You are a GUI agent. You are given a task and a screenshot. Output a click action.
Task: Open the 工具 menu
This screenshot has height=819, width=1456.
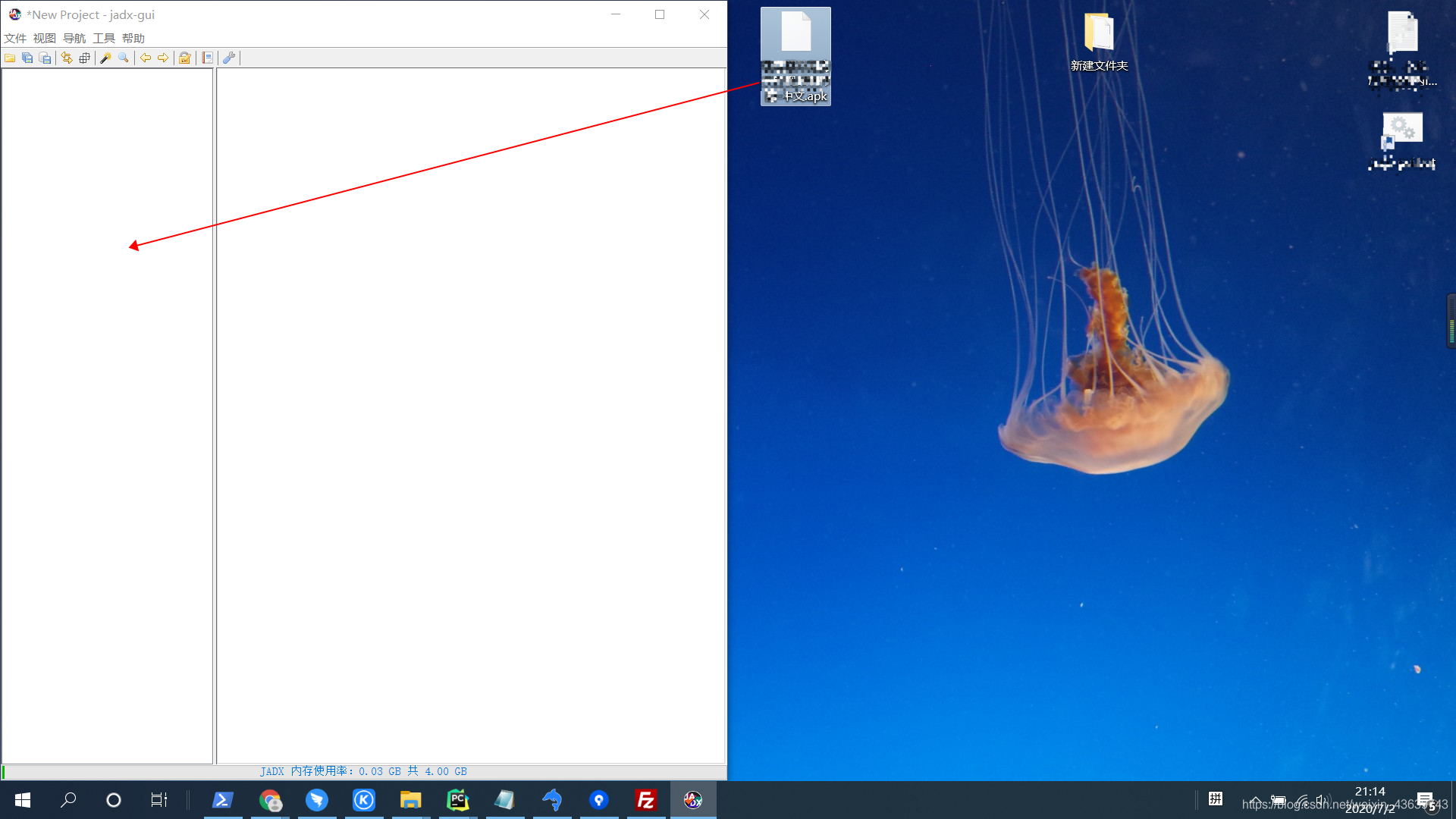(104, 39)
